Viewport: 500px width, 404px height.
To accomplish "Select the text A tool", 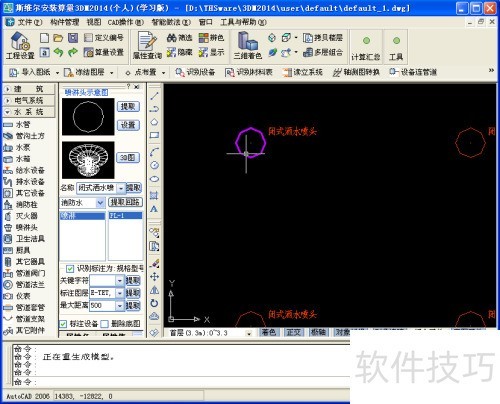I will [x=154, y=209].
